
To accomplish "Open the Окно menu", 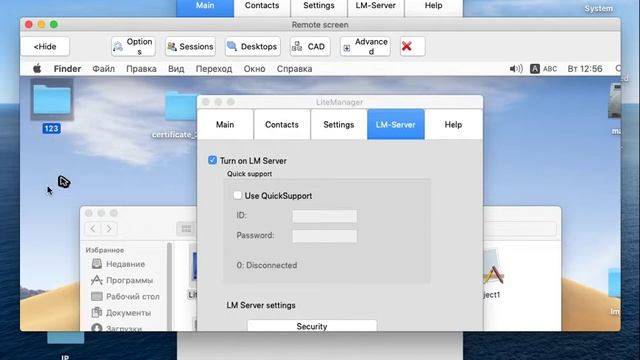I will point(254,69).
